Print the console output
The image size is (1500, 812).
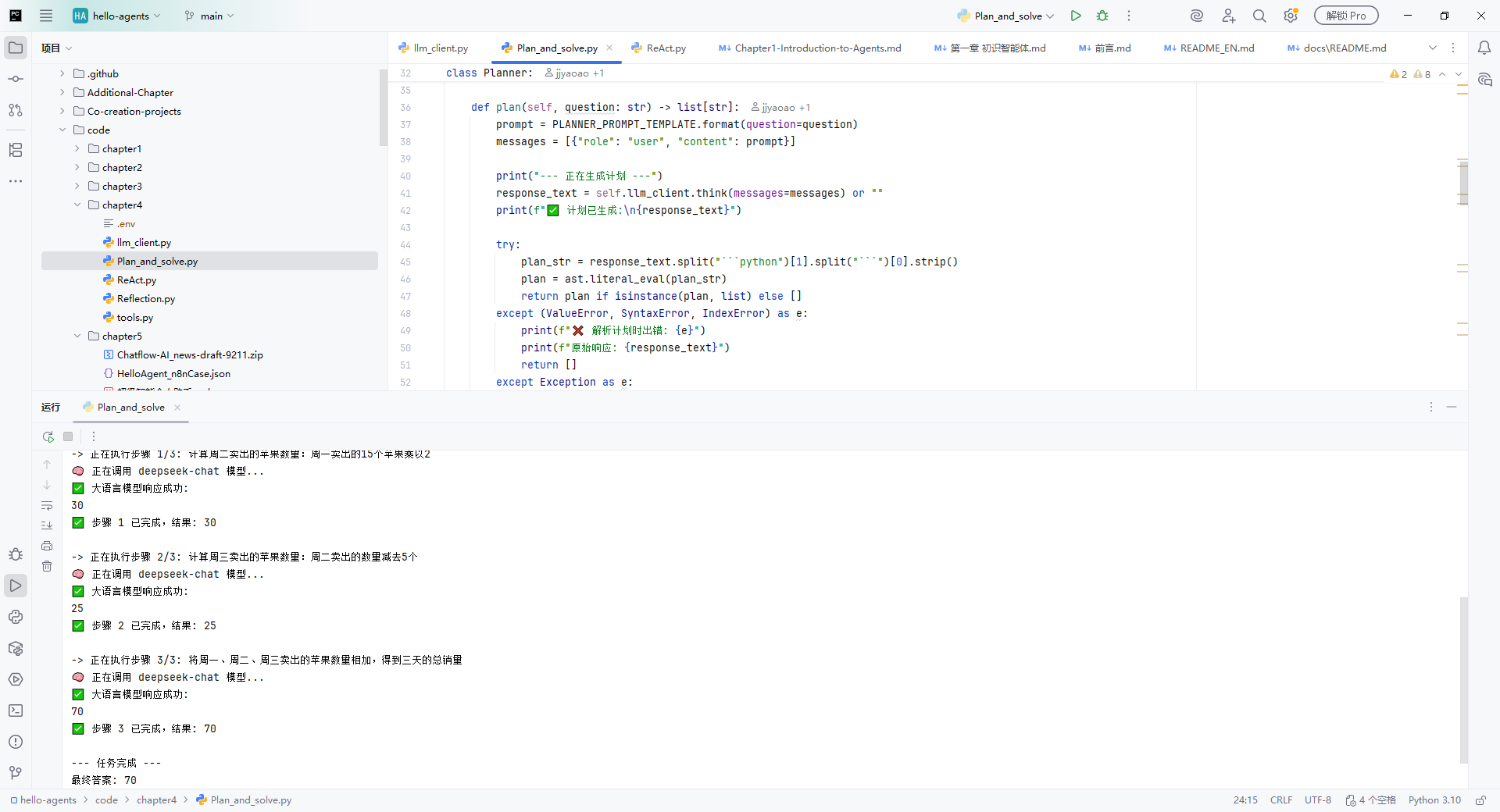(47, 546)
